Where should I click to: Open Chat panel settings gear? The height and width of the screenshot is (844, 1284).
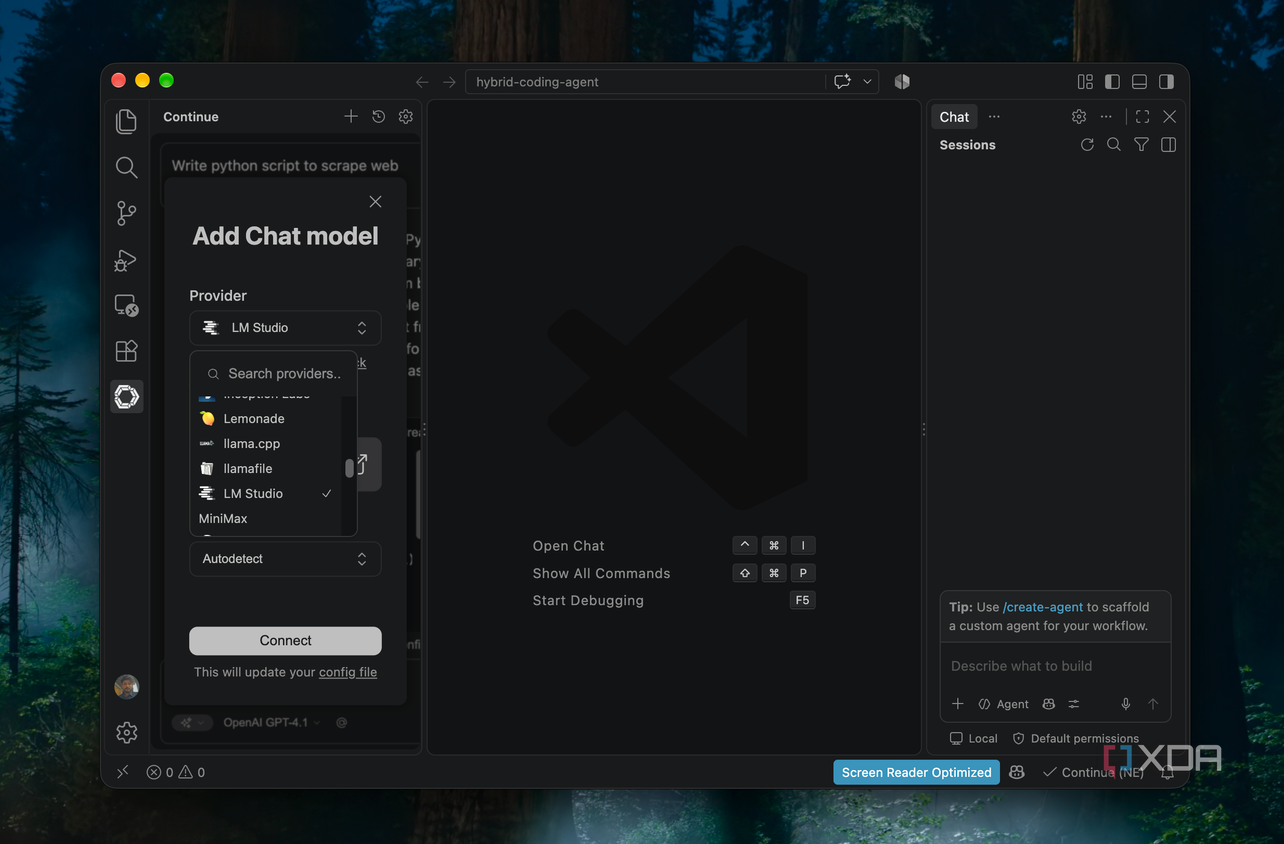click(x=1079, y=117)
